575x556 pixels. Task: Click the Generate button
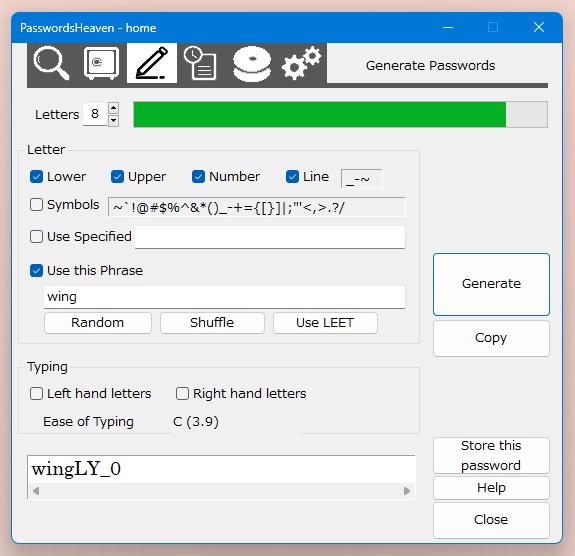[x=491, y=284]
